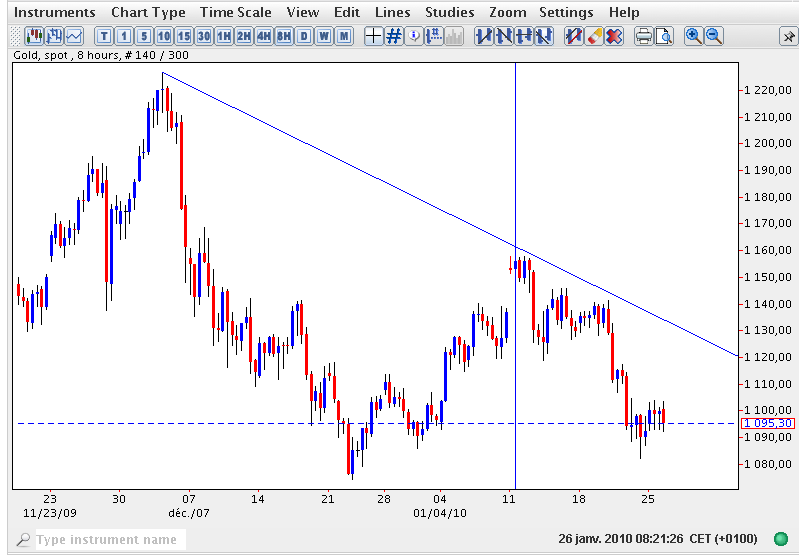Image resolution: width=799 pixels, height=559 pixels.
Task: Select the 8H time scale button
Action: tap(284, 36)
